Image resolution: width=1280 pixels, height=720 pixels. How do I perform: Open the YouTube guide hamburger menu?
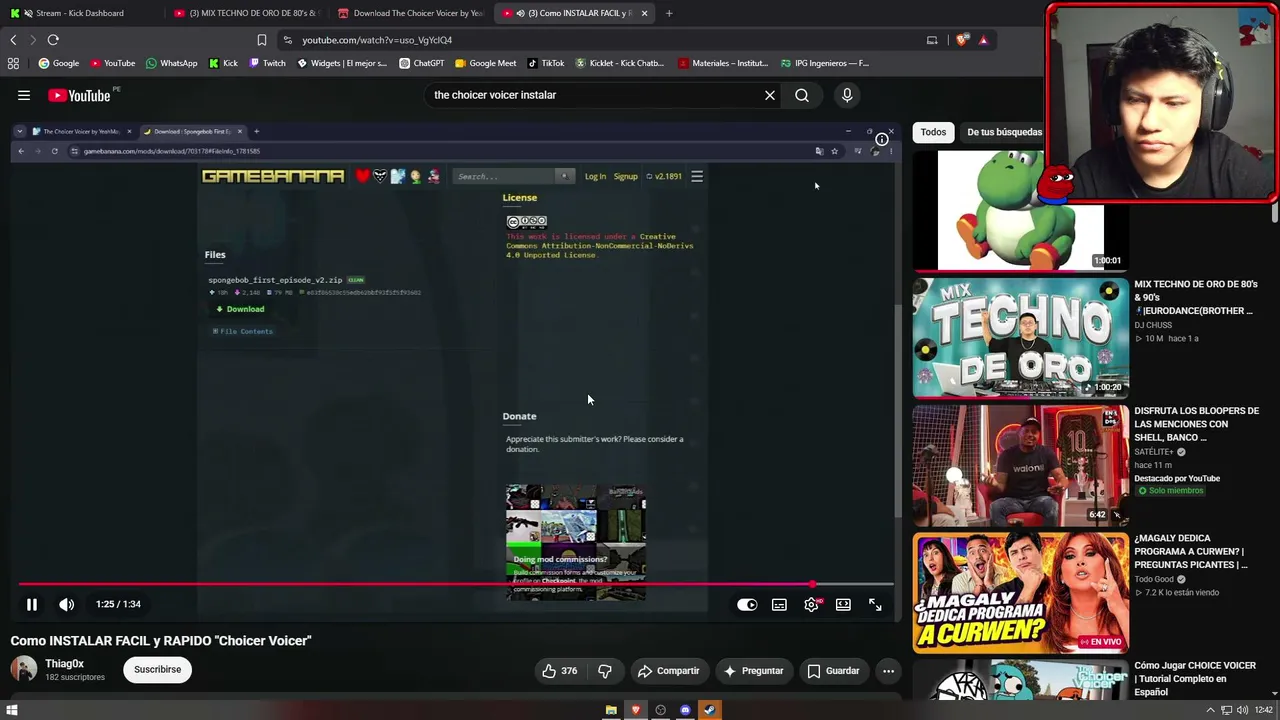[24, 95]
